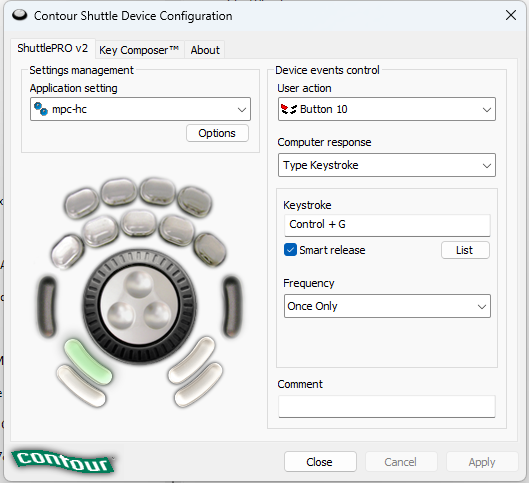Open the keystroke List button

click(x=465, y=250)
